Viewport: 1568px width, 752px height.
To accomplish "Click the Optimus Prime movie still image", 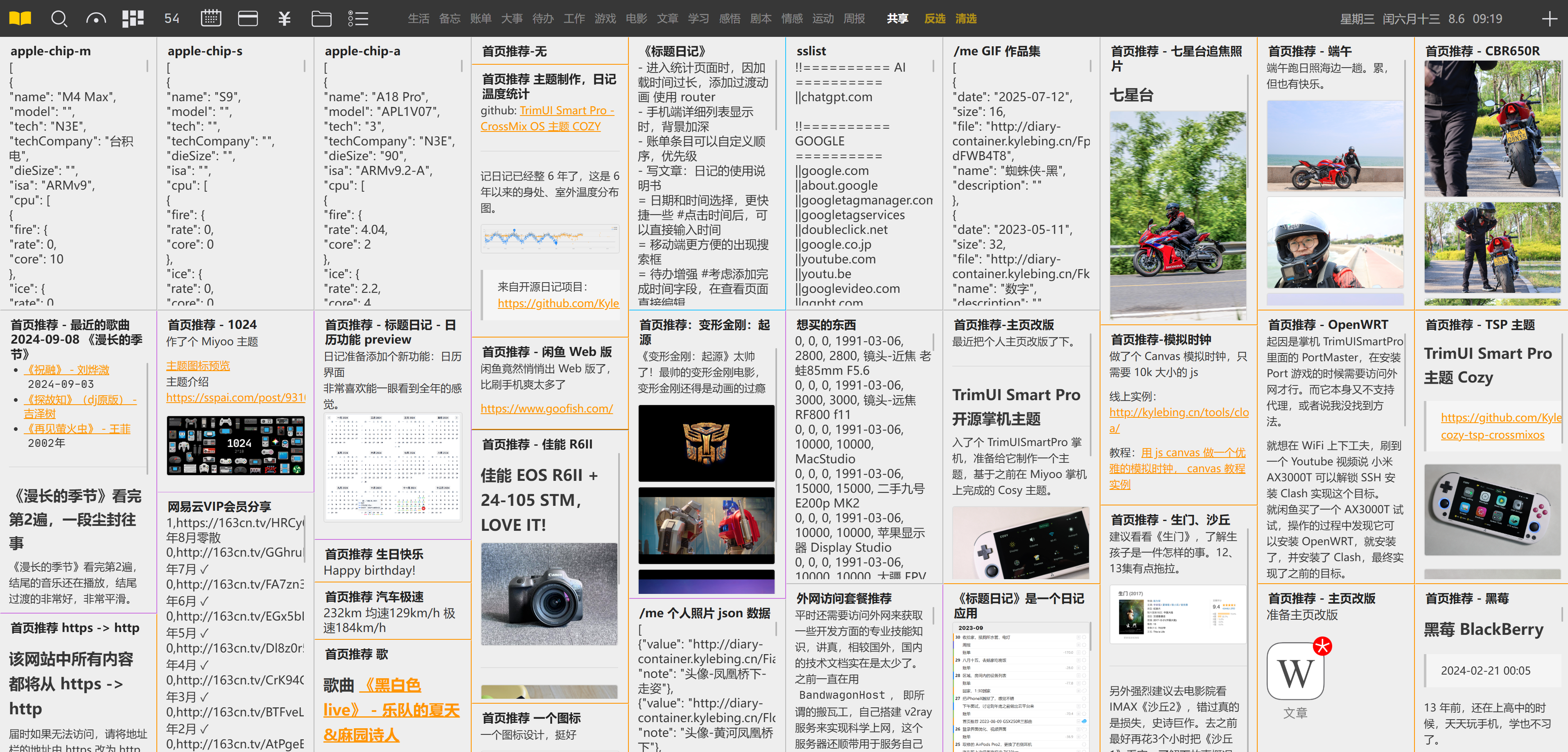I will (x=706, y=525).
